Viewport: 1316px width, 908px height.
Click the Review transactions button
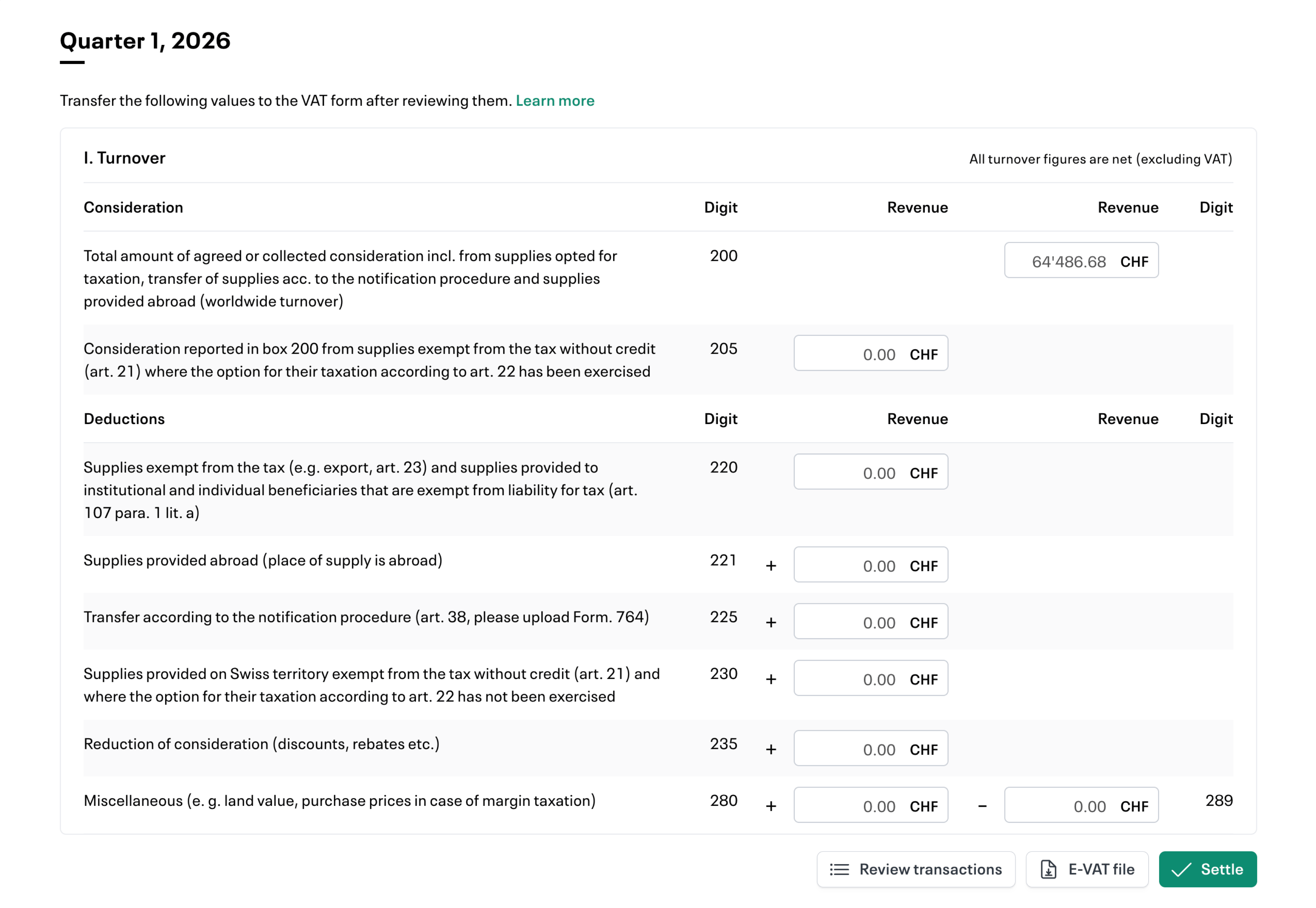916,869
